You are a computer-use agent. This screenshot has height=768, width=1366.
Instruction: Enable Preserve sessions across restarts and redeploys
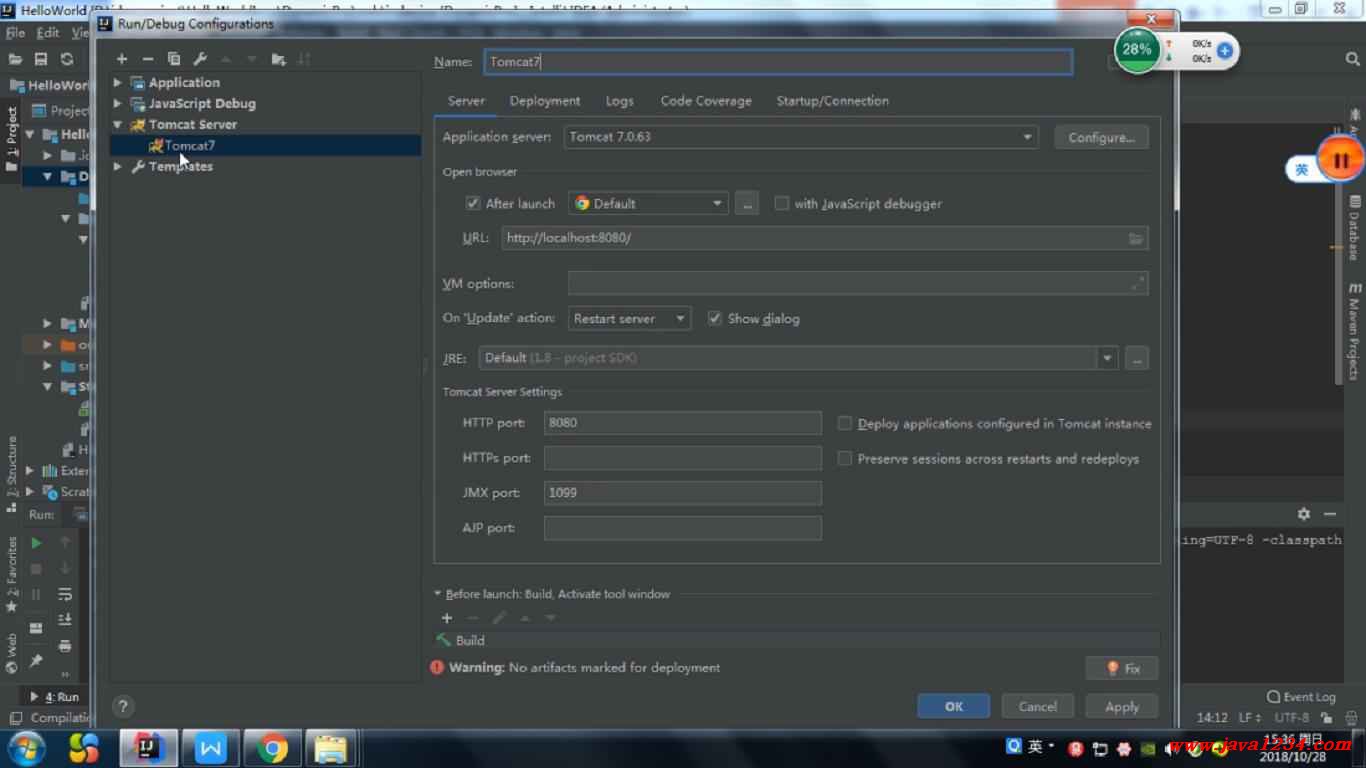845,458
